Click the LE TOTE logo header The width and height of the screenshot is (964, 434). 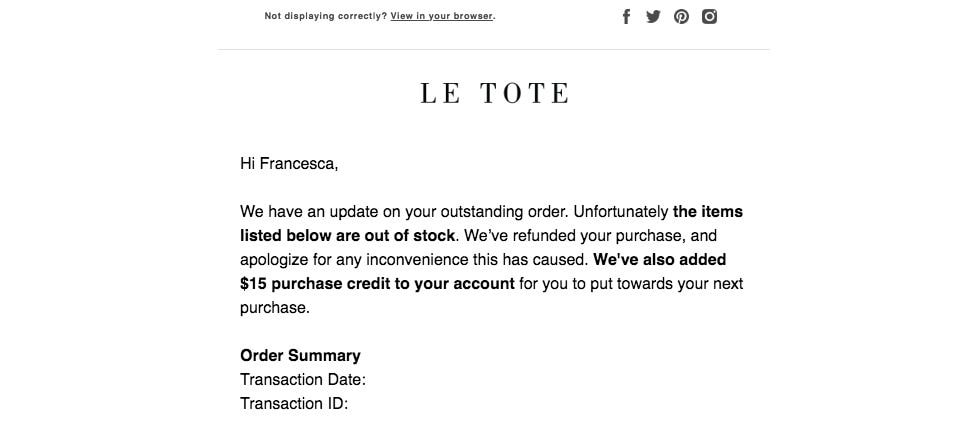[x=494, y=93]
